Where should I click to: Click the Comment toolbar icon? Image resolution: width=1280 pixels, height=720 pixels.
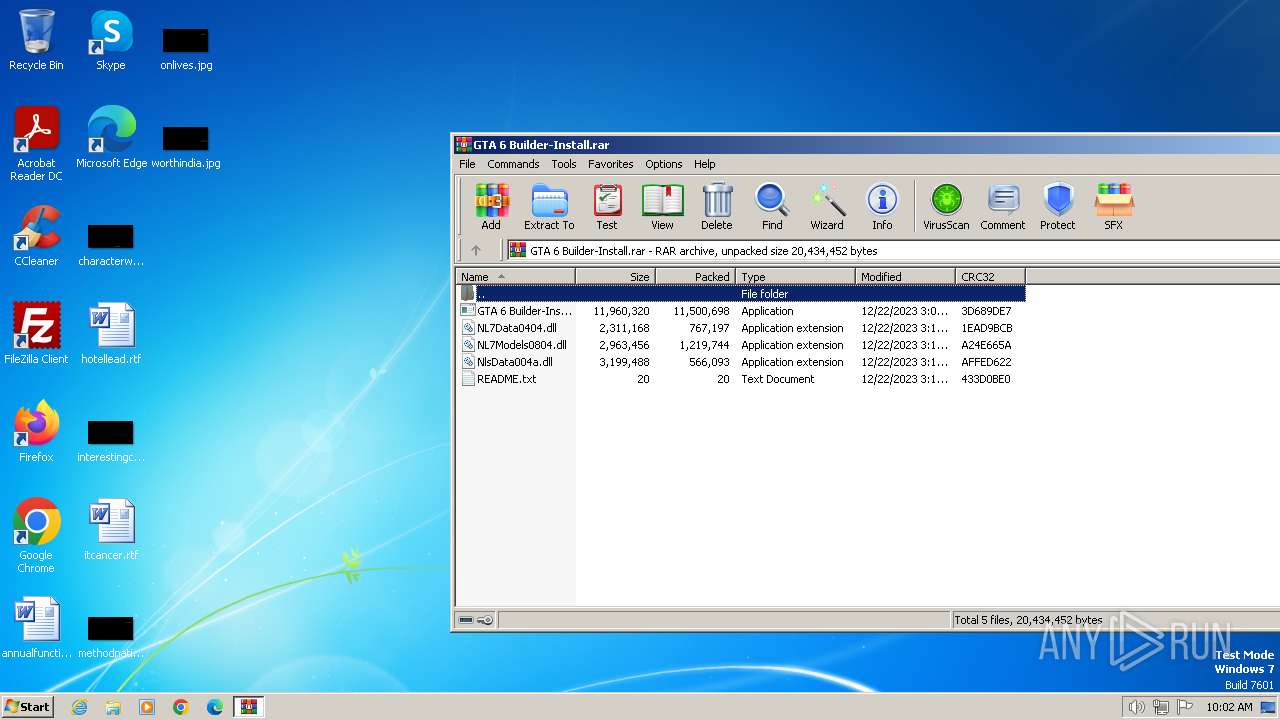(x=1003, y=207)
